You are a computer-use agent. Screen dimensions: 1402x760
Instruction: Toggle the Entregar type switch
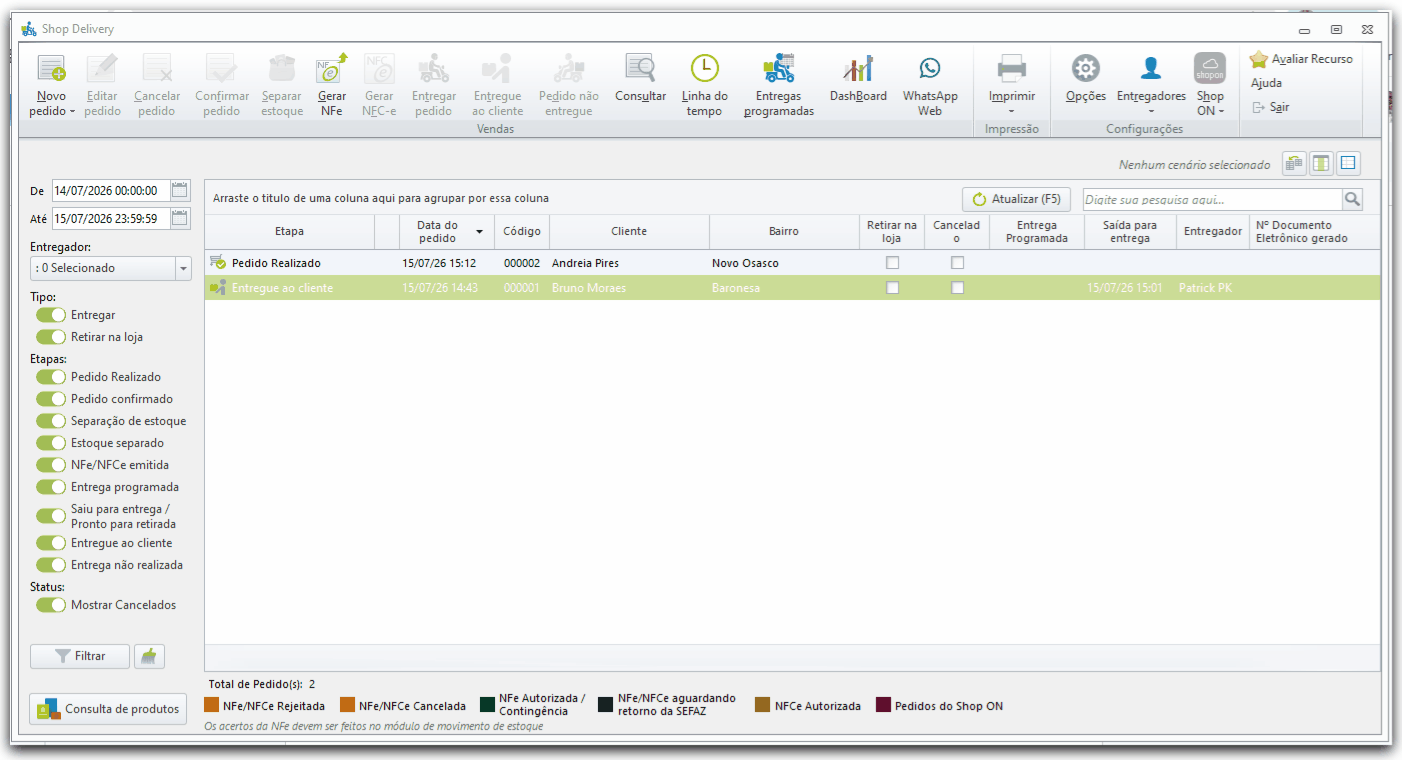51,315
